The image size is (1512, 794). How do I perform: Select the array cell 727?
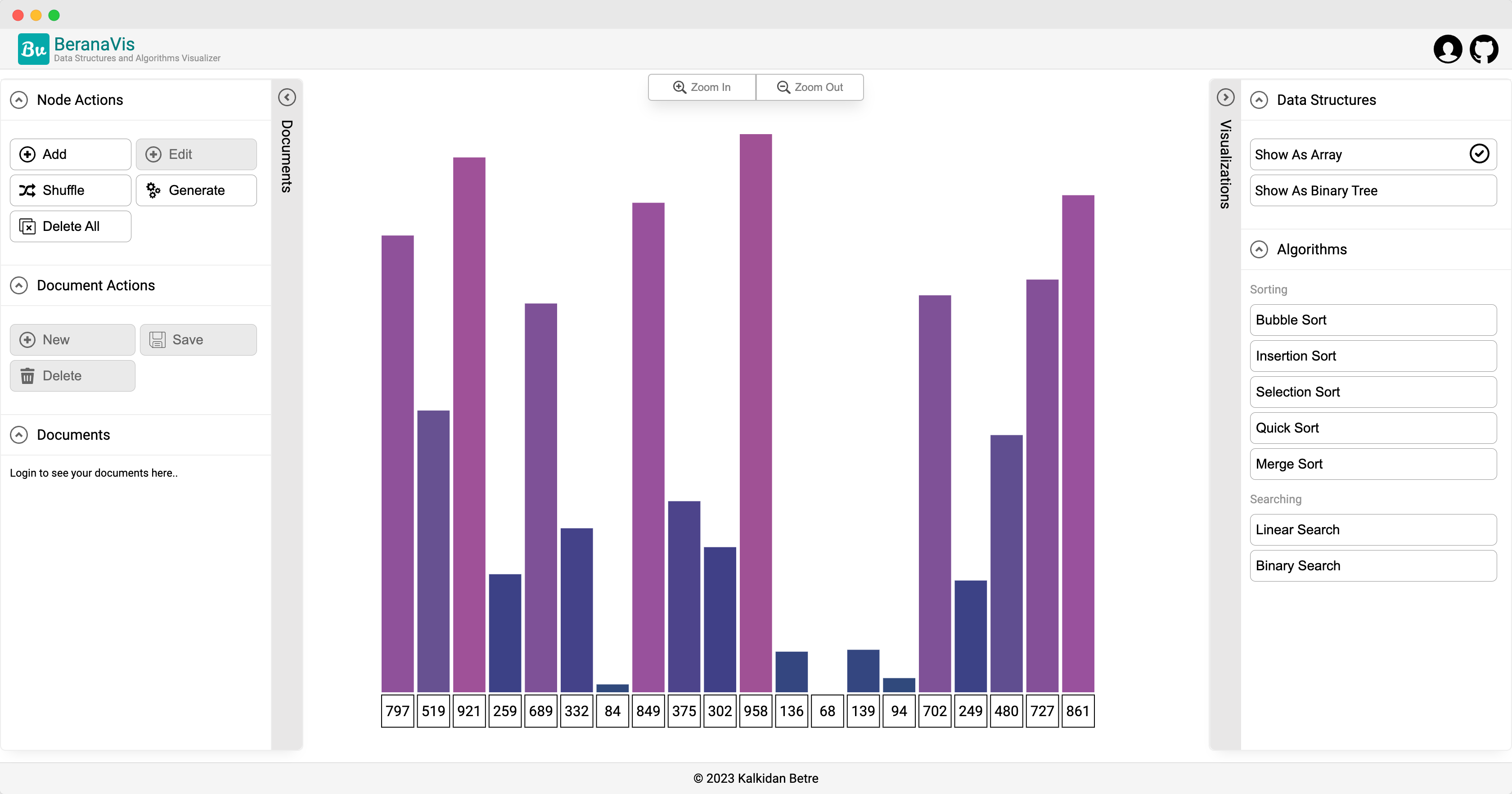pos(1042,711)
